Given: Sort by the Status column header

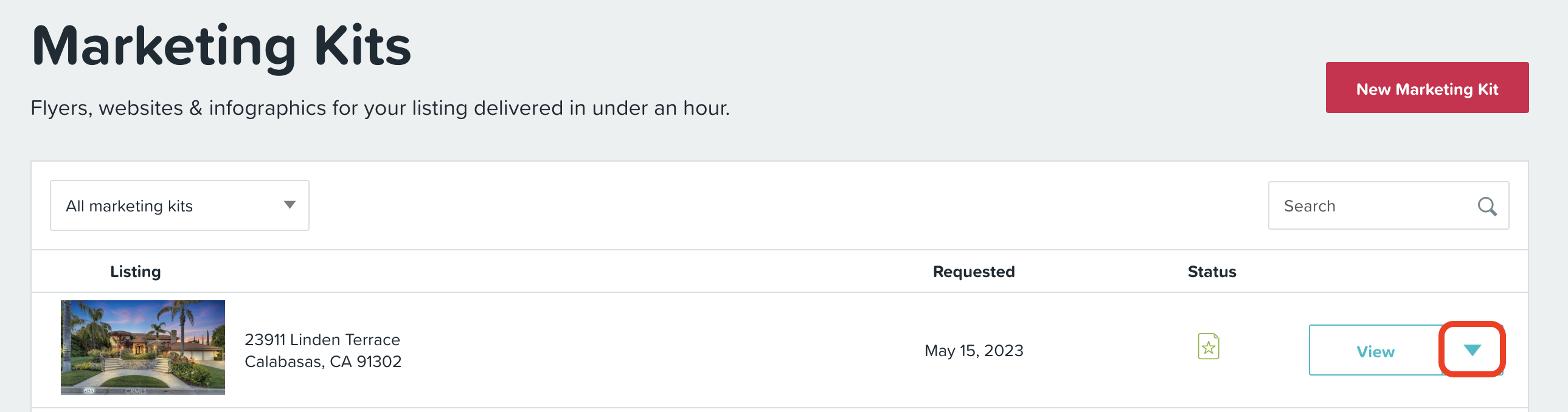Looking at the screenshot, I should tap(1212, 272).
